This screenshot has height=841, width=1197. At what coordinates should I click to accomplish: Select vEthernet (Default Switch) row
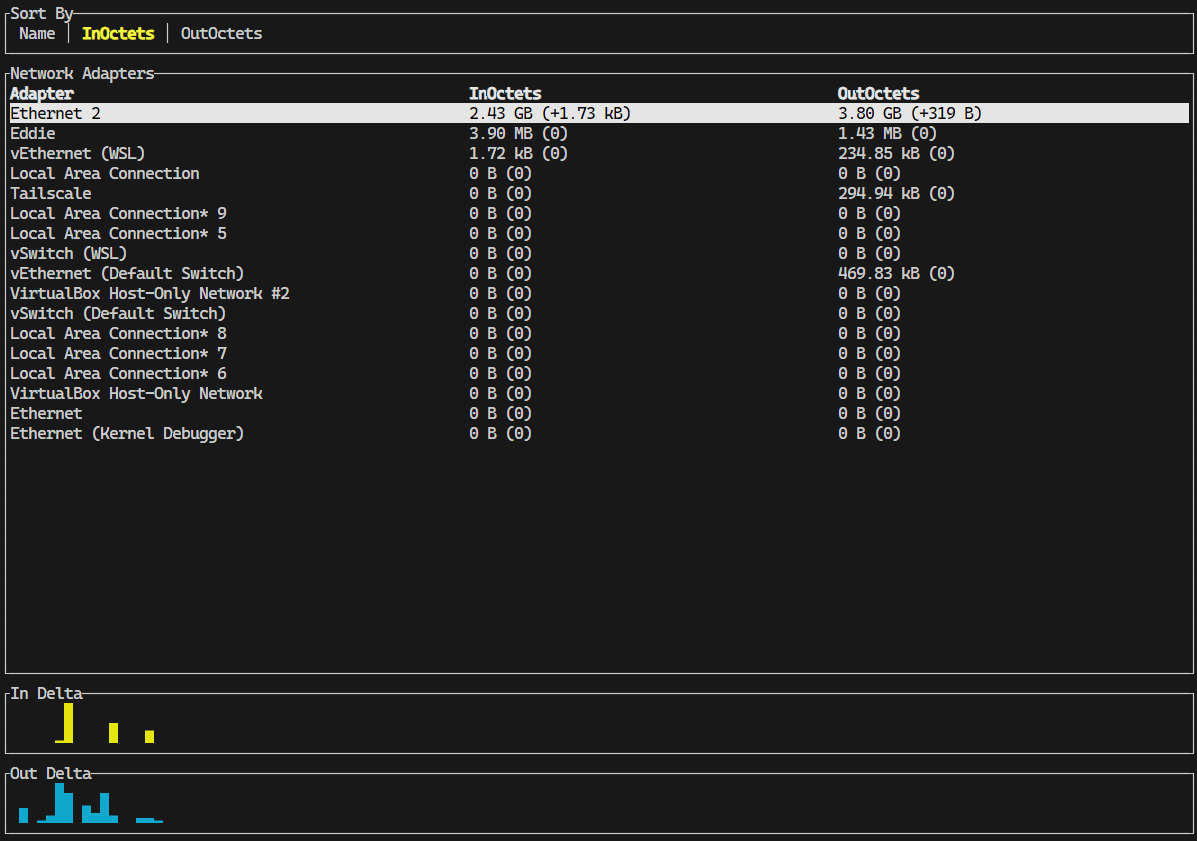pos(599,273)
